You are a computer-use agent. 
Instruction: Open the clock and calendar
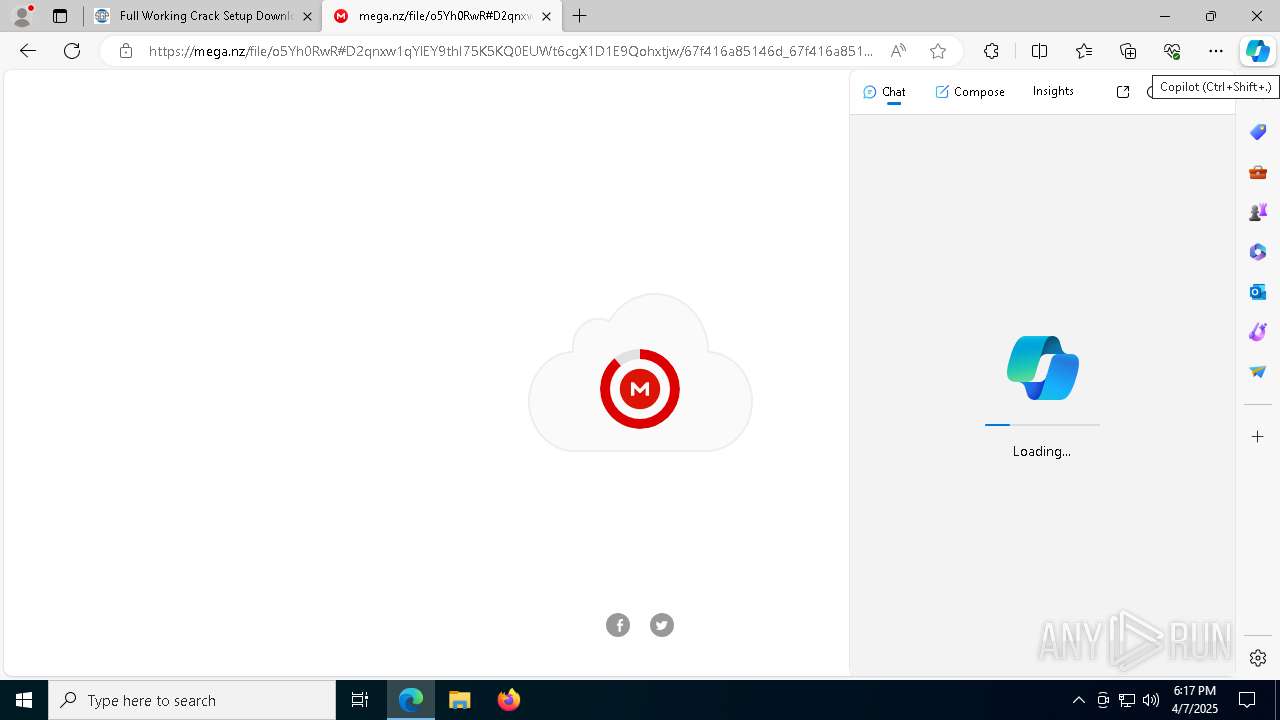pos(1195,700)
